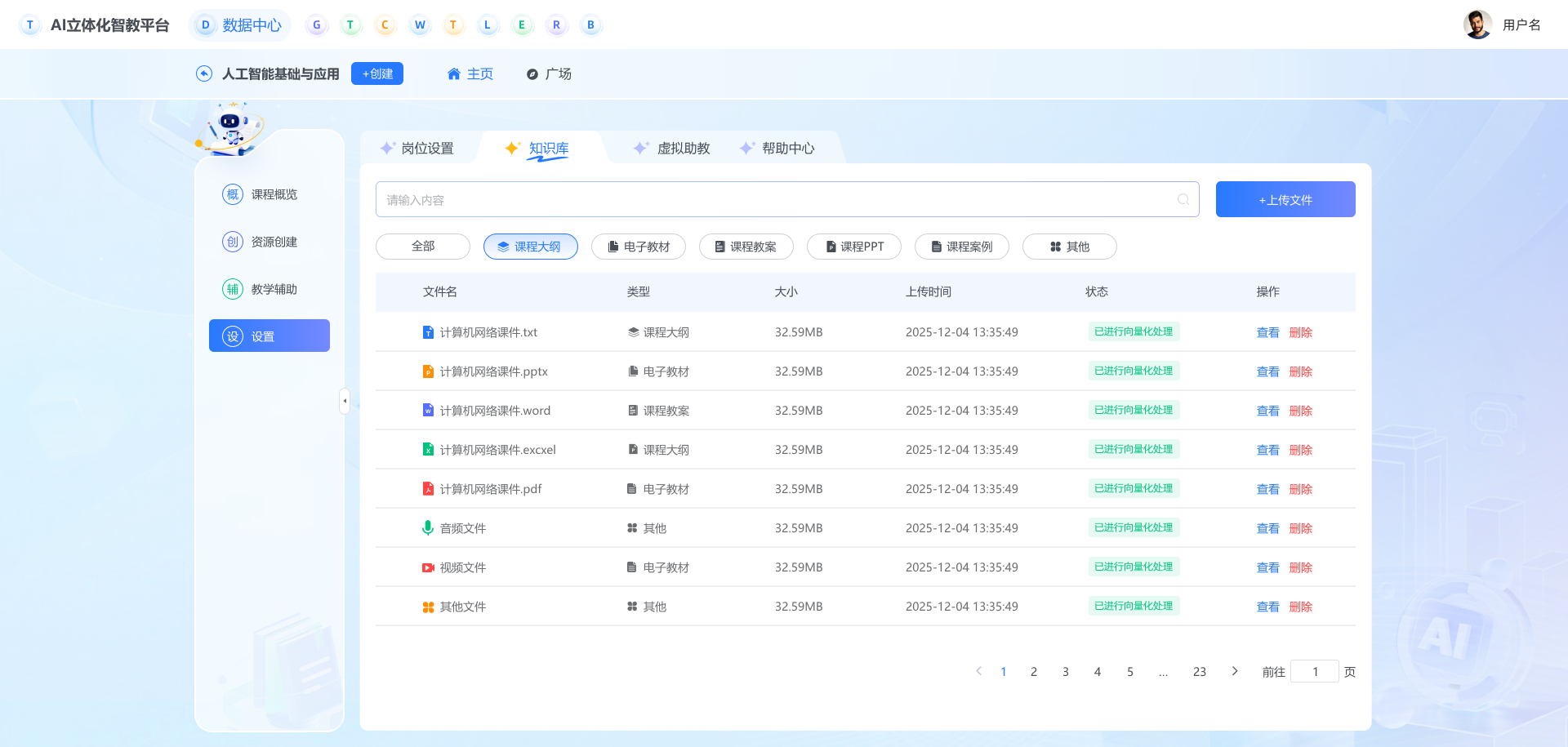Click the green T circle icon after G
Viewport: 1568px width, 747px height.
click(x=350, y=25)
